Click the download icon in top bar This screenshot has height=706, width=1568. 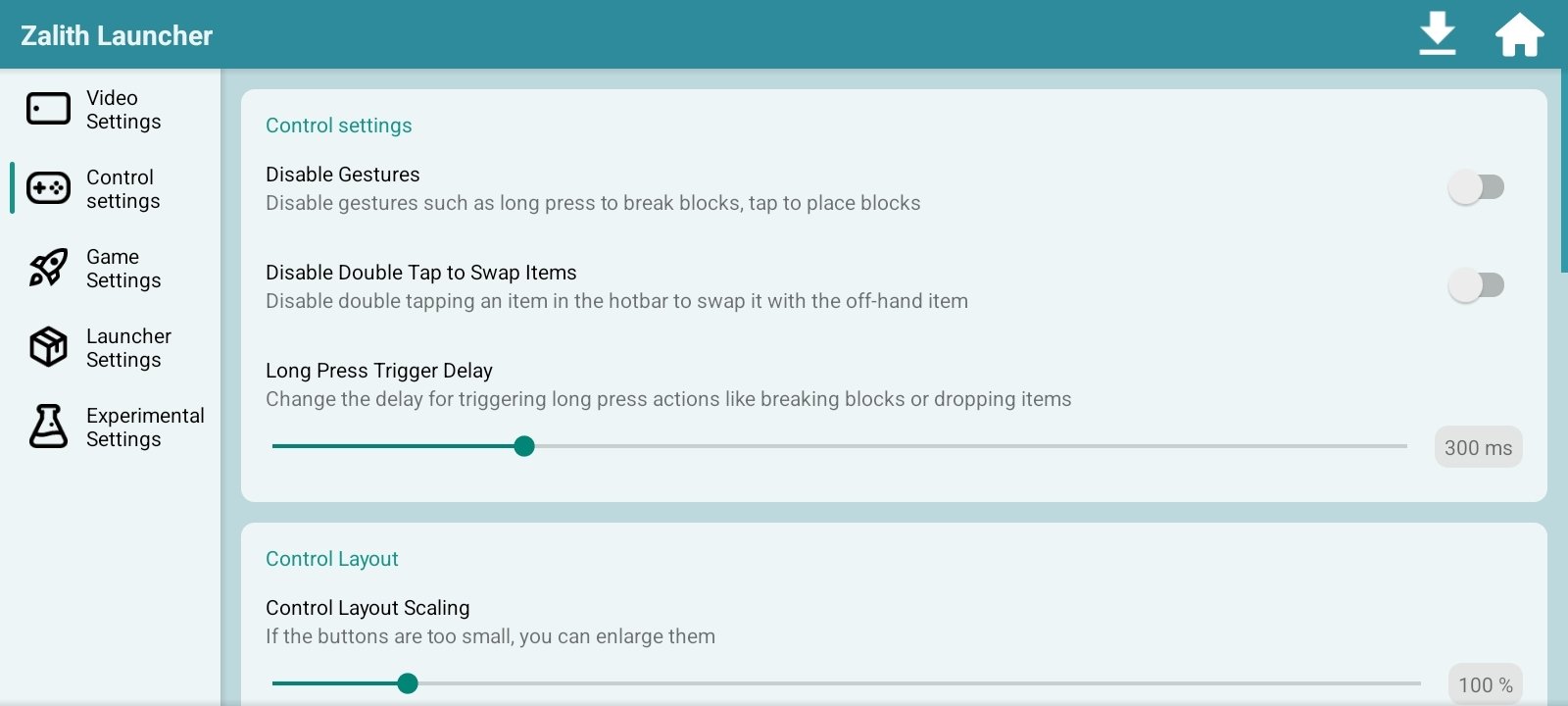pyautogui.click(x=1437, y=34)
